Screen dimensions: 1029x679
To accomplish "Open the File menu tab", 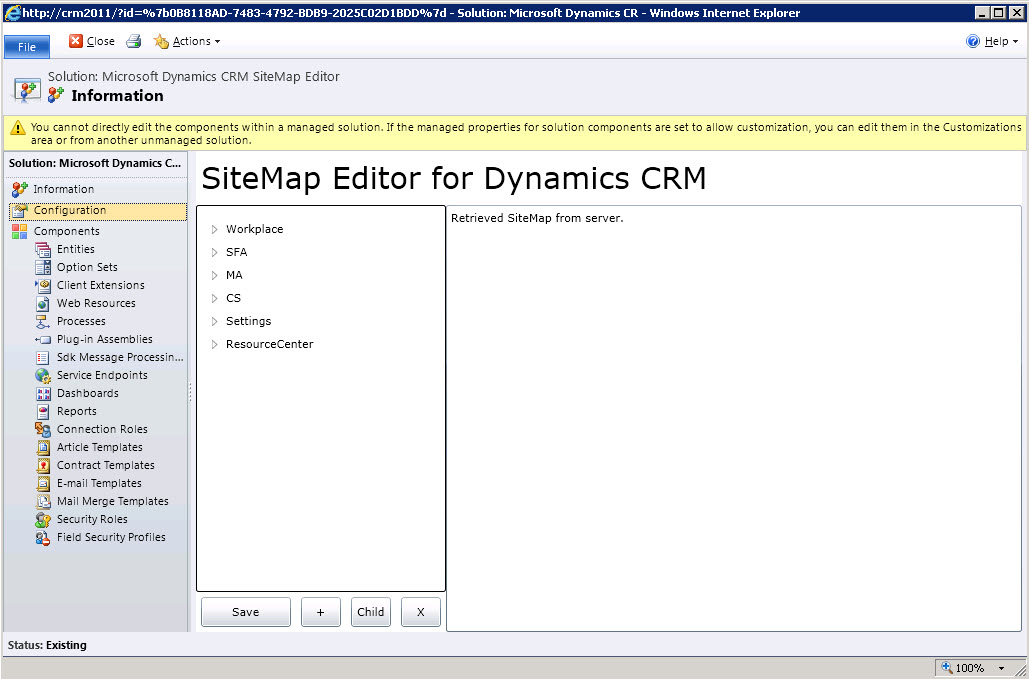I will [27, 47].
